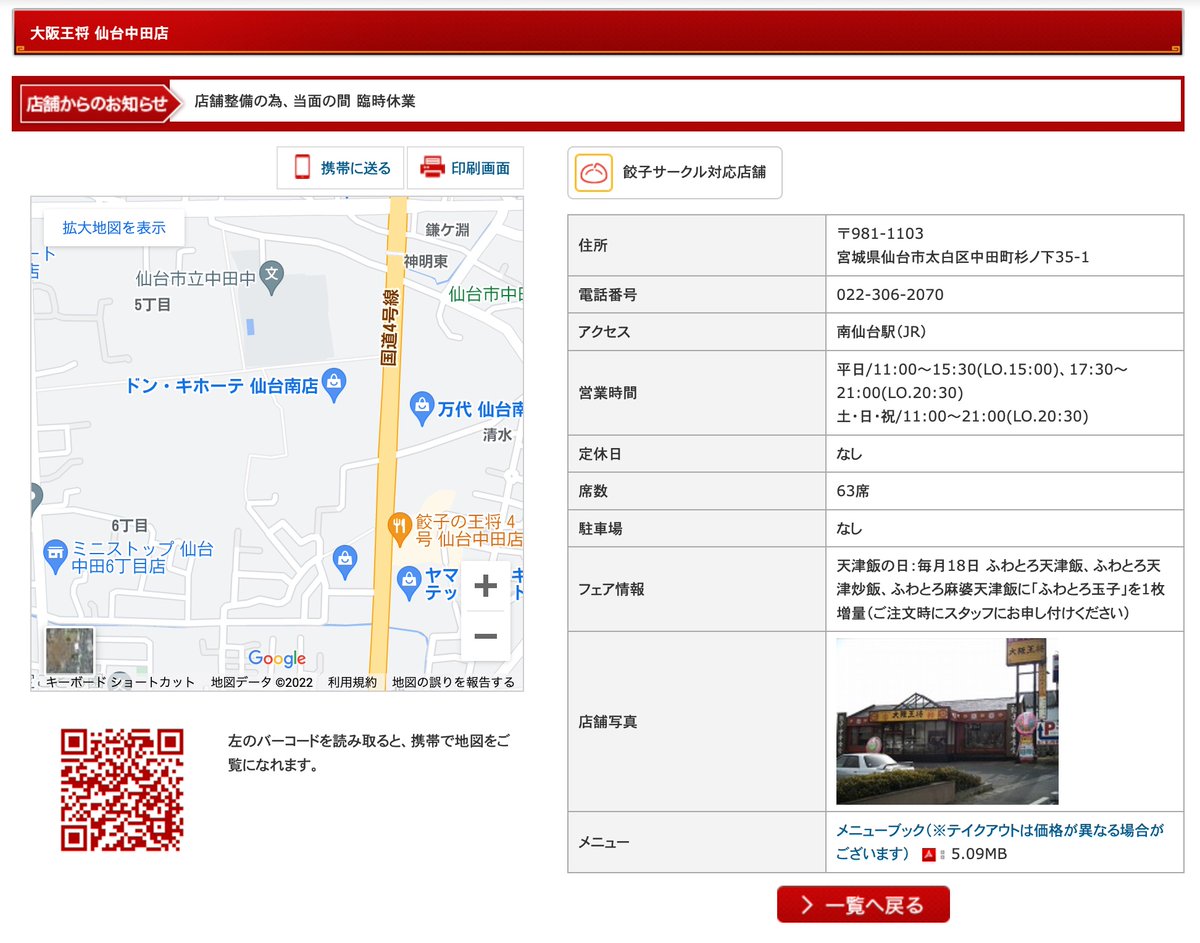Select the 万代 shopping bag pin
Viewport: 1200px width, 943px height.
click(x=422, y=406)
